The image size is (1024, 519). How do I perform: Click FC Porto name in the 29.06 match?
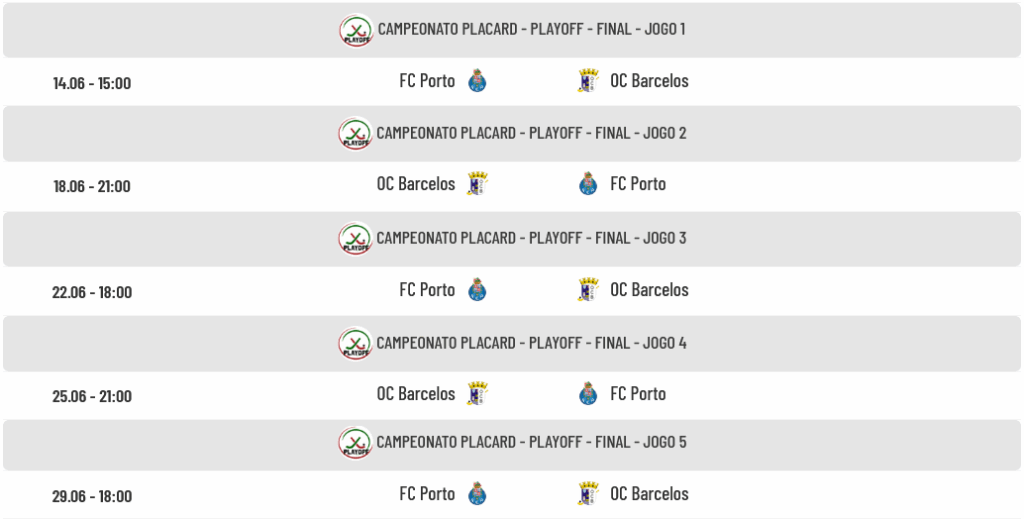tap(427, 493)
